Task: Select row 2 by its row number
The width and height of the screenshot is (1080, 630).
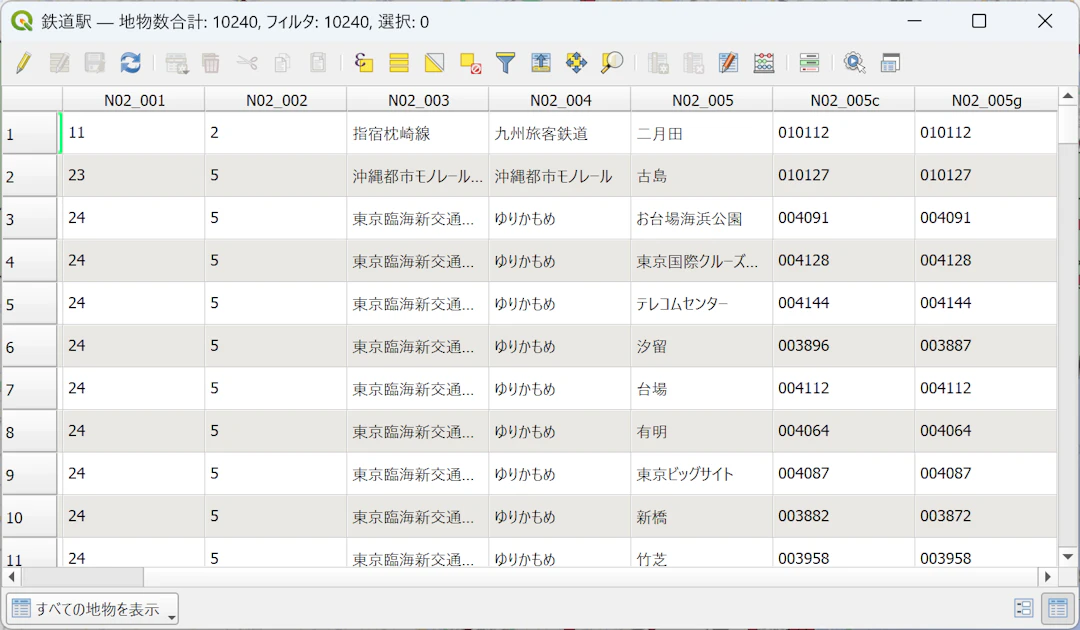Action: [x=30, y=176]
